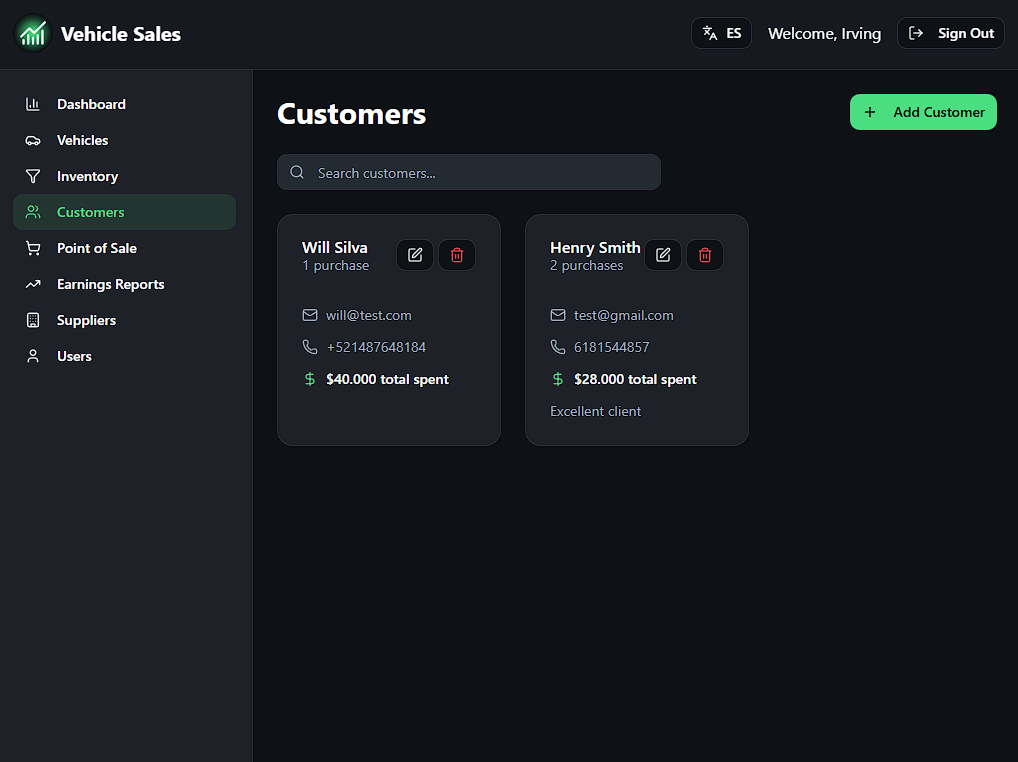
Task: Click the Customers page heading
Action: point(352,114)
